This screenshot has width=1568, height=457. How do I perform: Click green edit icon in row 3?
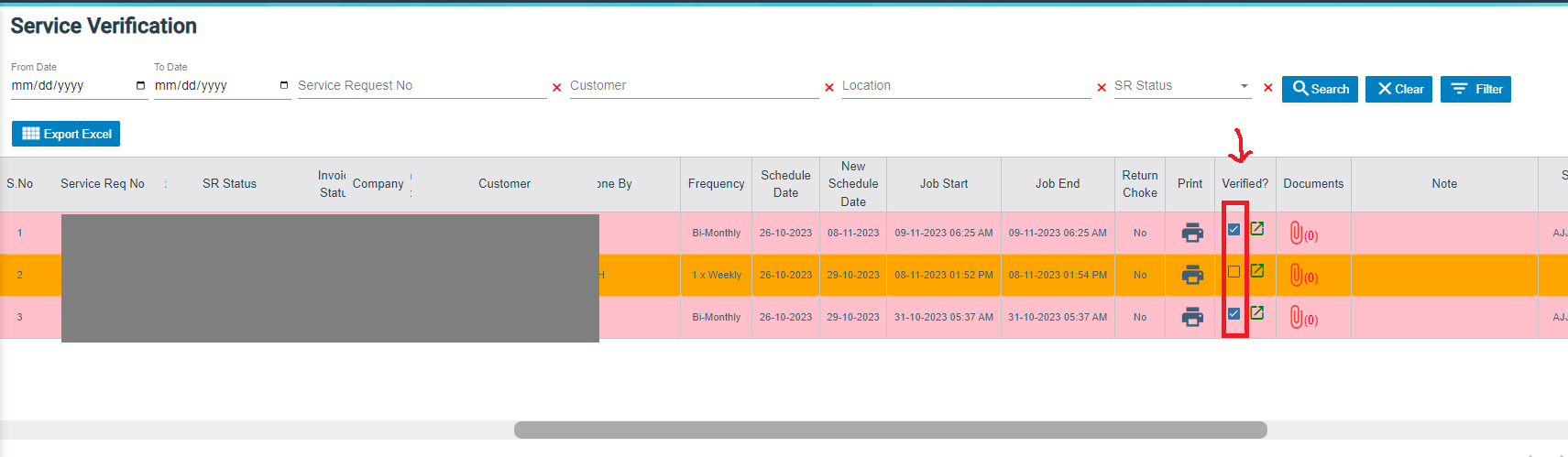click(x=1257, y=313)
